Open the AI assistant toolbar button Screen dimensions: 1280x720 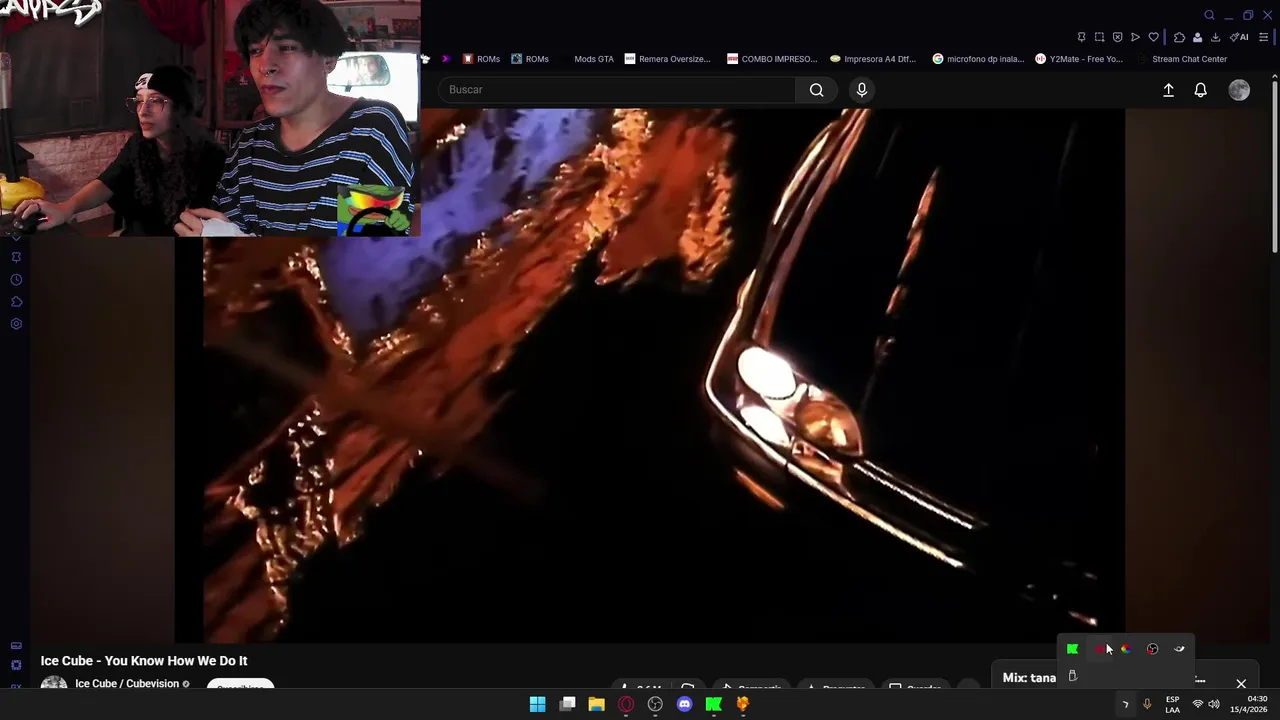(x=1240, y=37)
